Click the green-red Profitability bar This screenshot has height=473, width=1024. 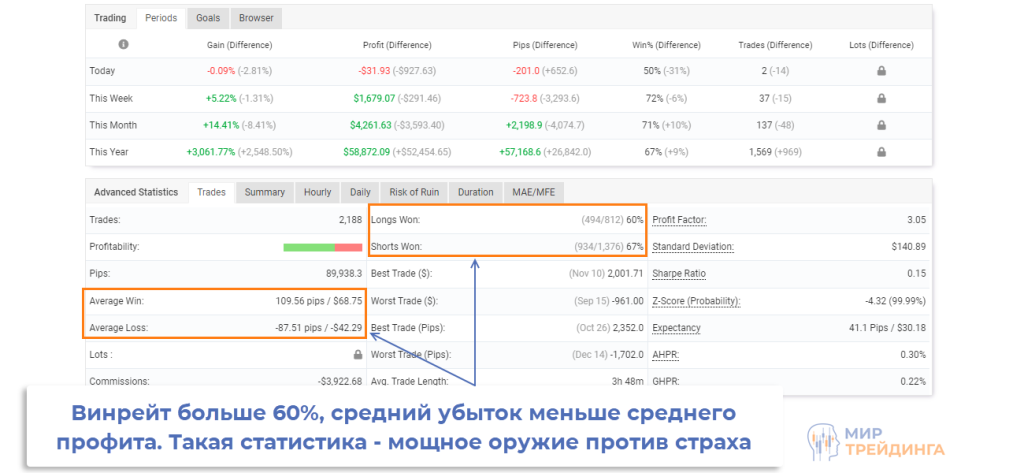click(322, 246)
